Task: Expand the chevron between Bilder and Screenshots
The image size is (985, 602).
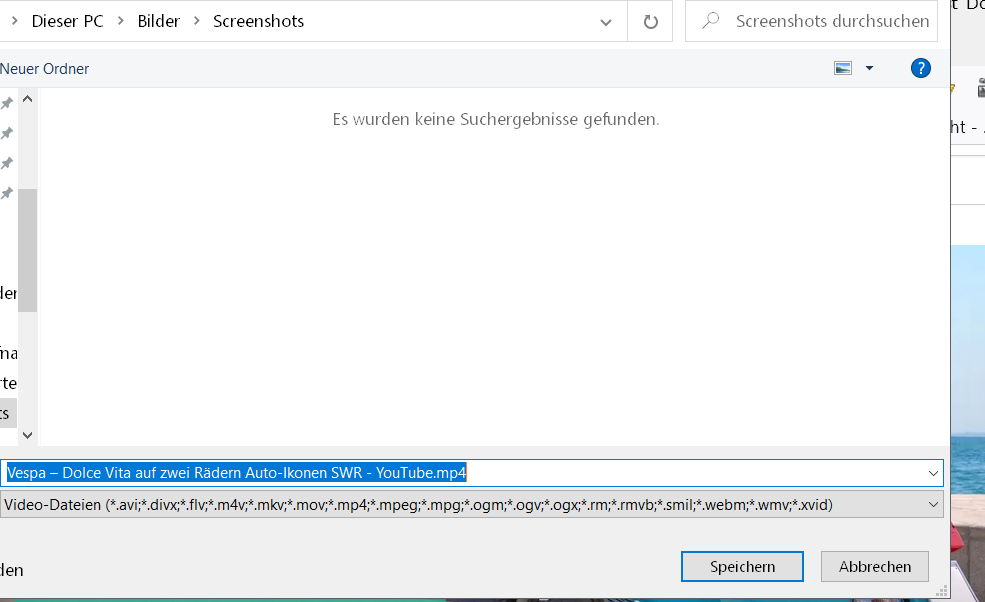Action: point(196,21)
